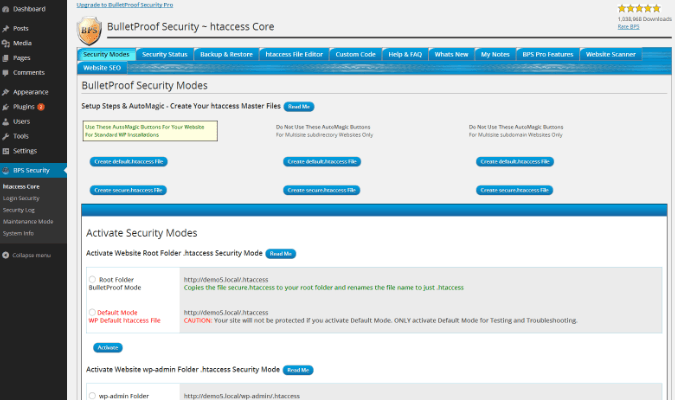Click the Dashboard icon in sidebar
This screenshot has width=675, height=400.
[x=6, y=9]
